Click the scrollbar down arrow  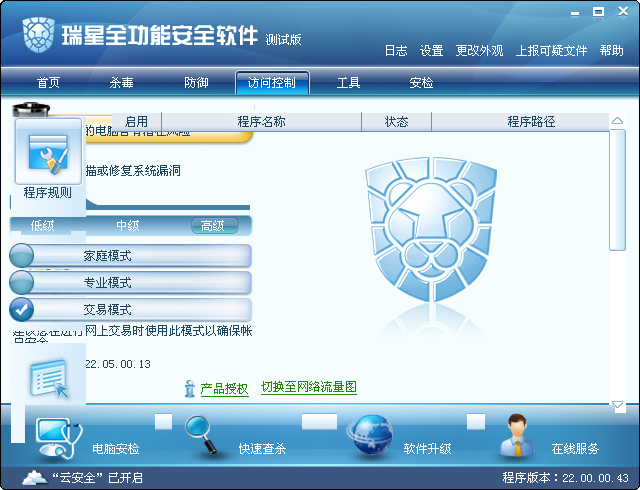coord(618,405)
